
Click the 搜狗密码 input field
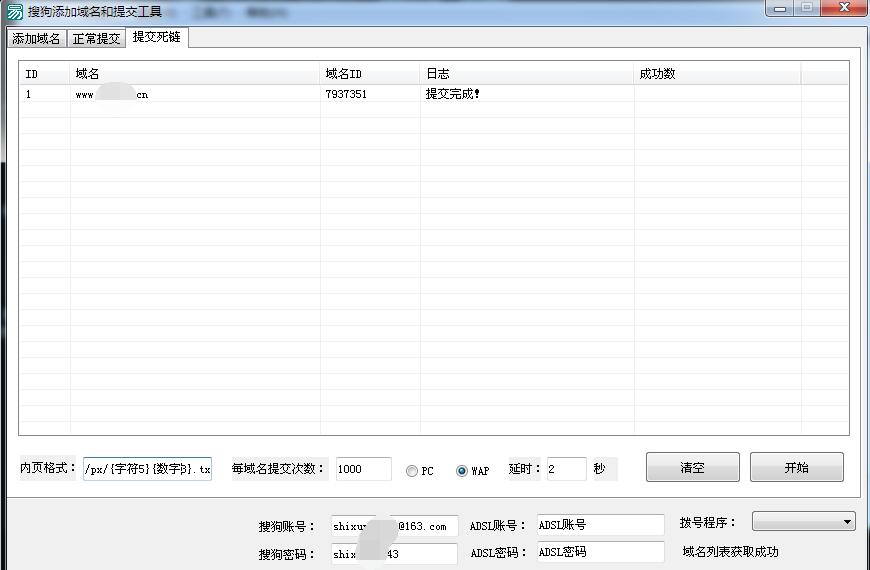(x=394, y=553)
